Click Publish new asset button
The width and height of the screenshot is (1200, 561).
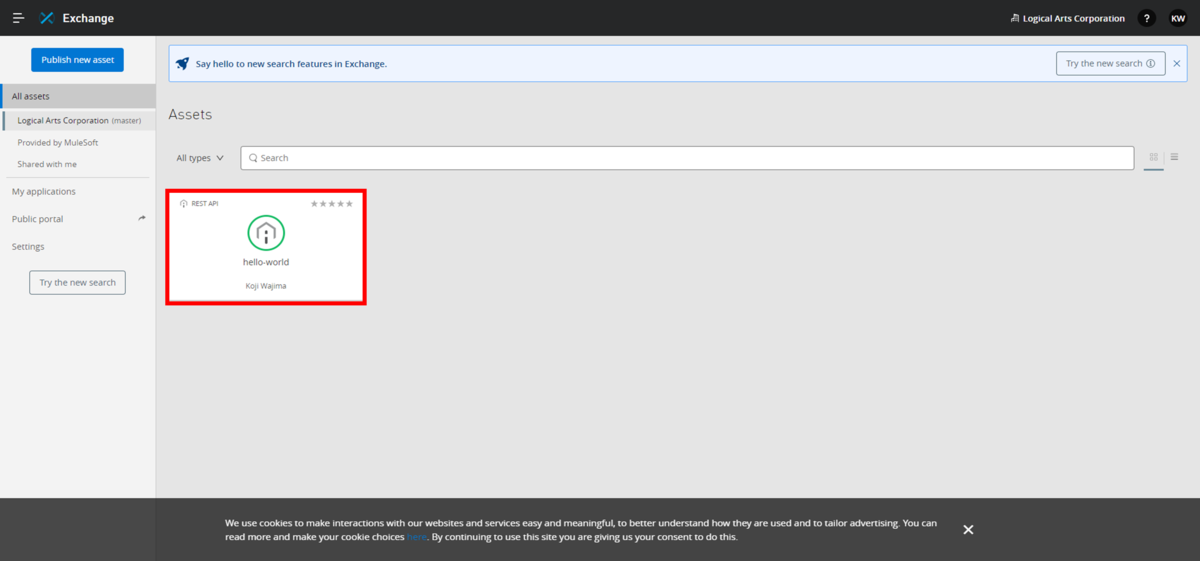coord(77,60)
